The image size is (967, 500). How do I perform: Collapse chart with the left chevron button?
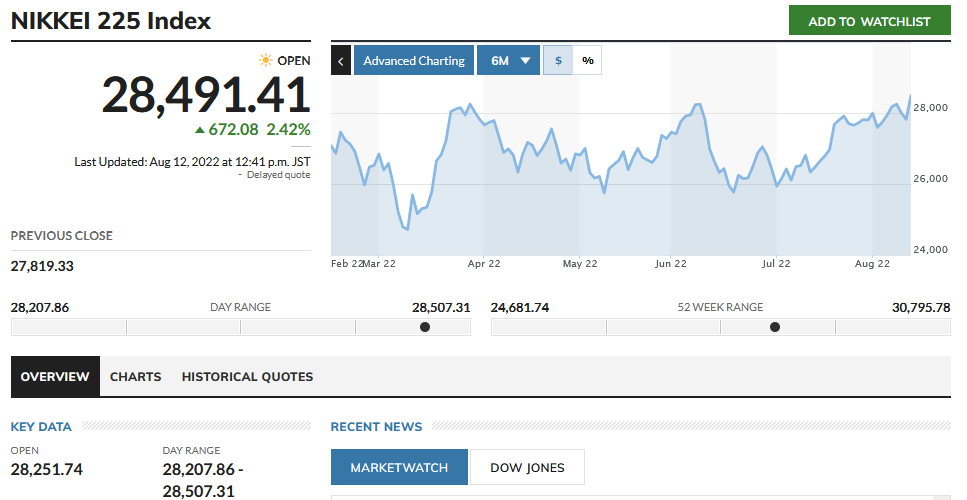click(x=341, y=60)
